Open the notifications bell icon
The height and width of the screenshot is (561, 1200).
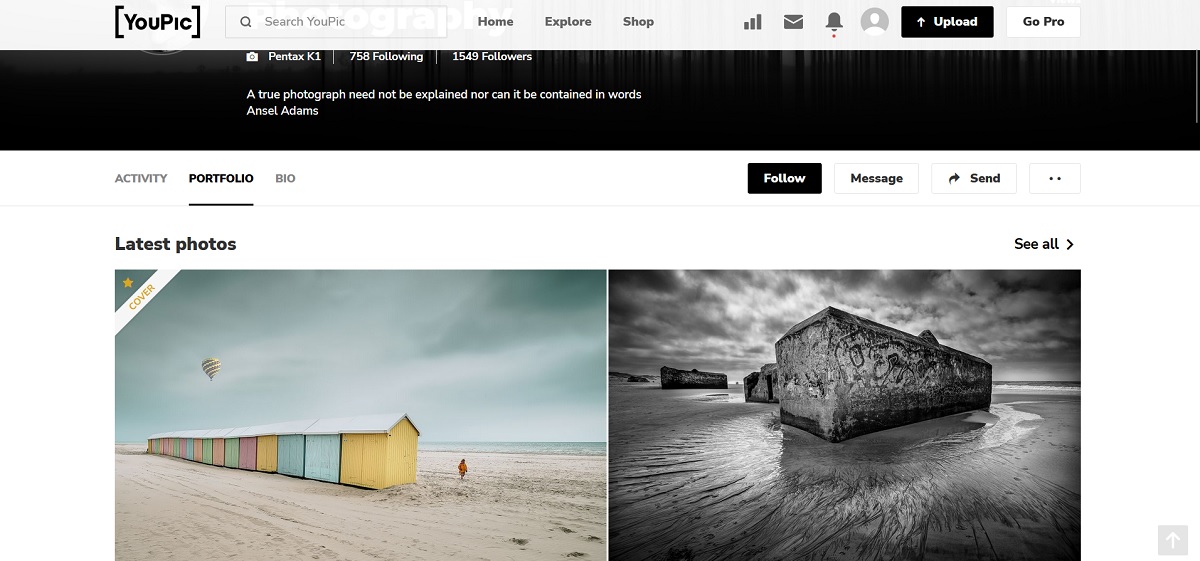tap(834, 22)
